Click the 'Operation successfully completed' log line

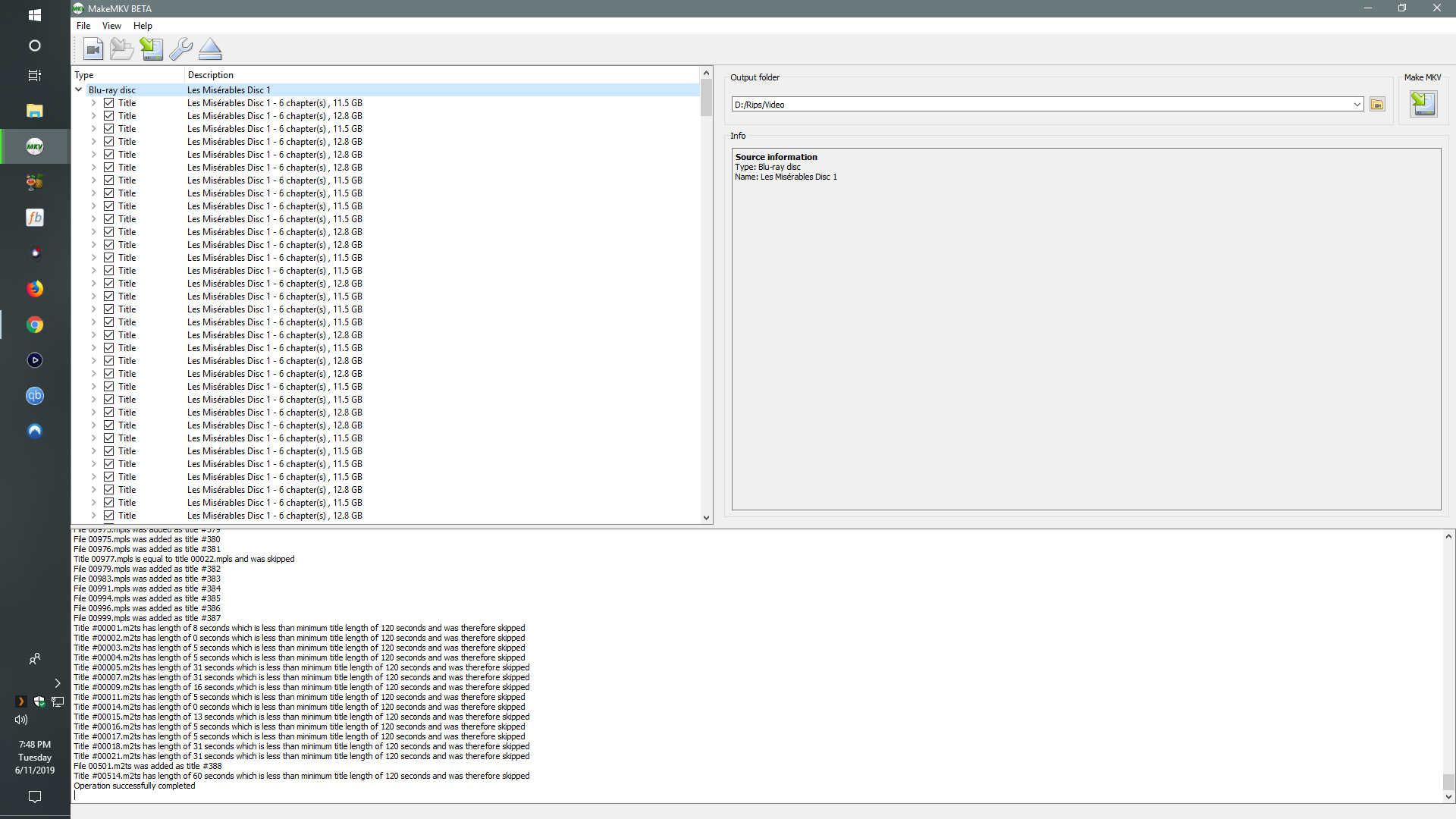point(134,786)
